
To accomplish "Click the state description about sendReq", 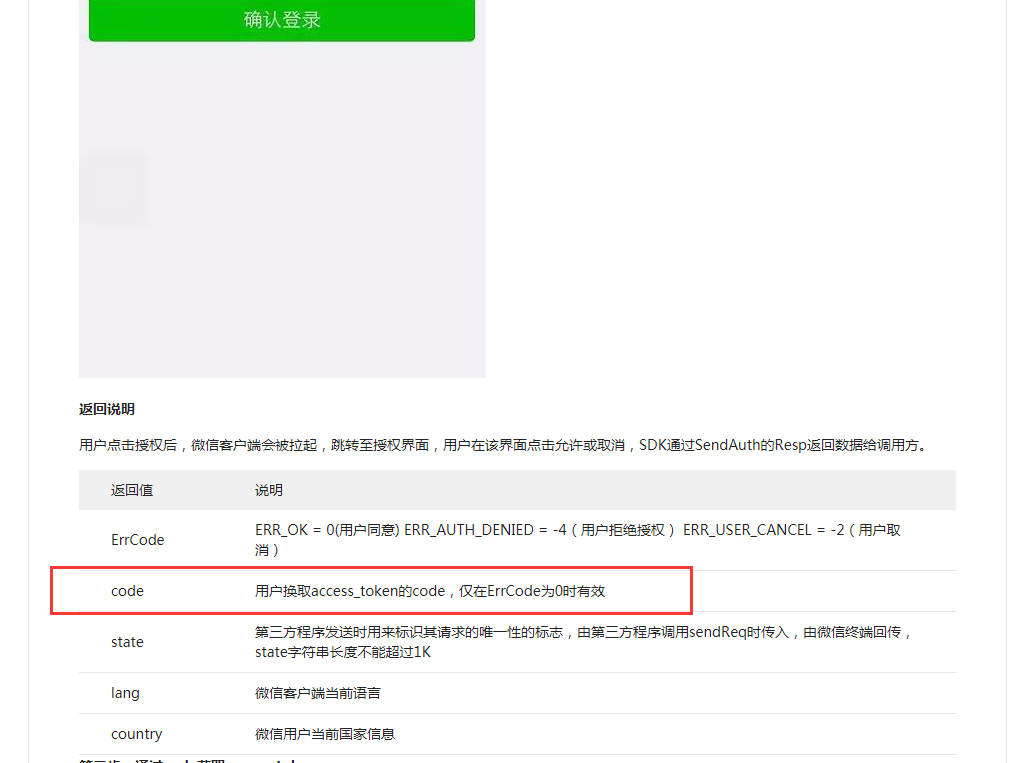I will point(583,642).
